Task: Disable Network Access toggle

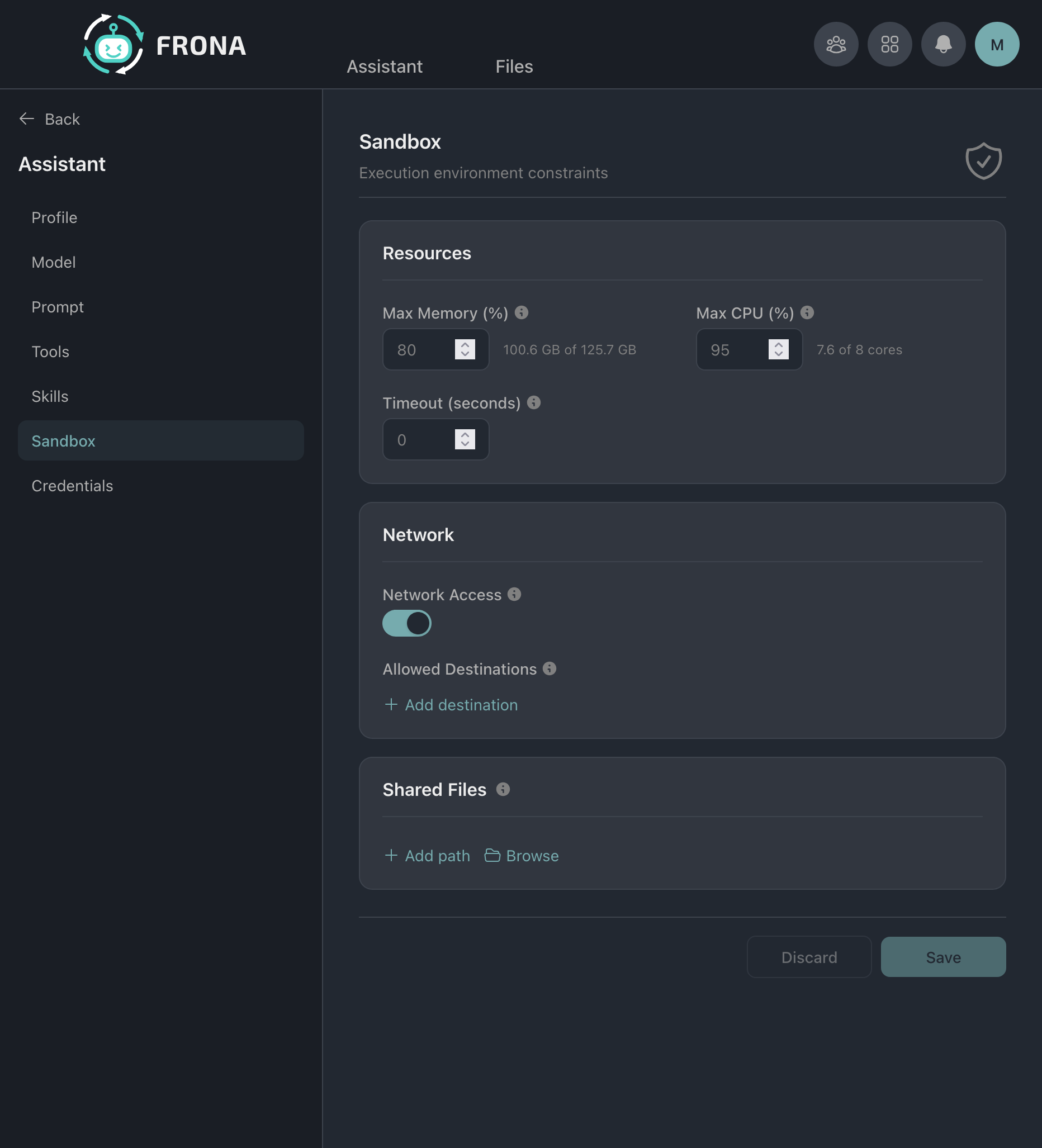Action: 406,624
